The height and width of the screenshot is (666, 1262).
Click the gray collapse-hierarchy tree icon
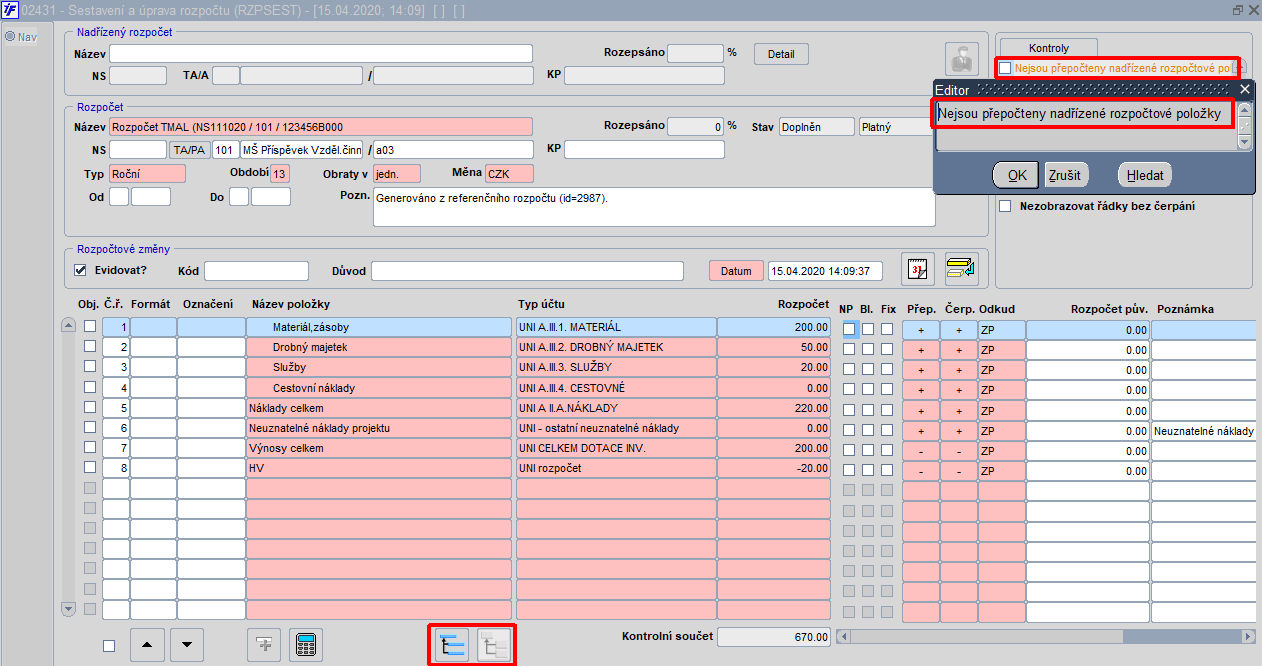(x=494, y=645)
